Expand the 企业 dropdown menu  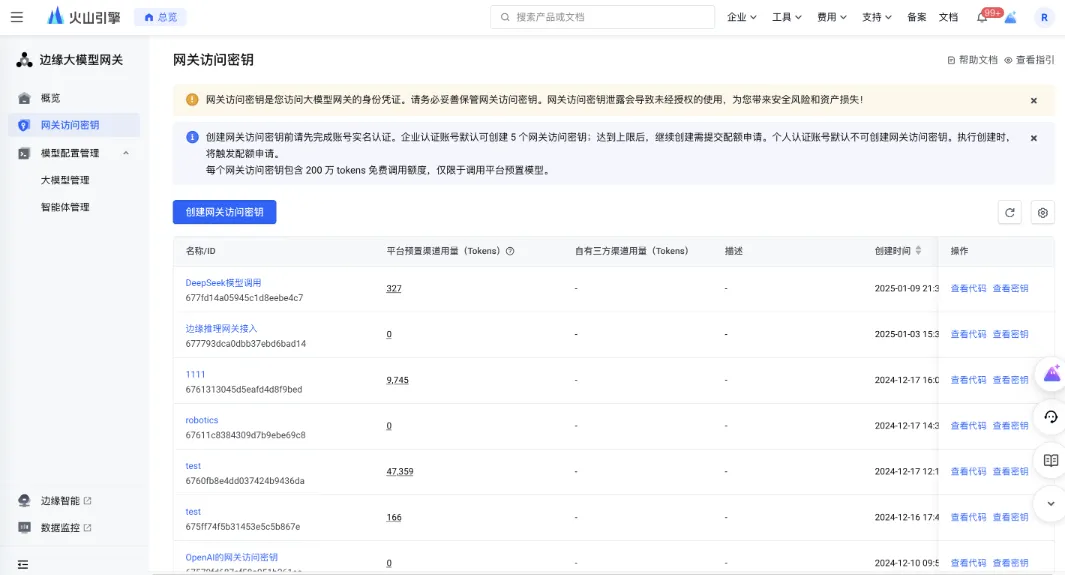coord(741,17)
